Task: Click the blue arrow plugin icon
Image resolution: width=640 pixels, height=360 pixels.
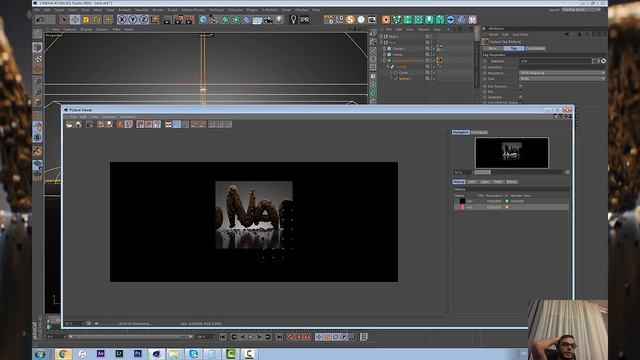Action: [x=451, y=19]
